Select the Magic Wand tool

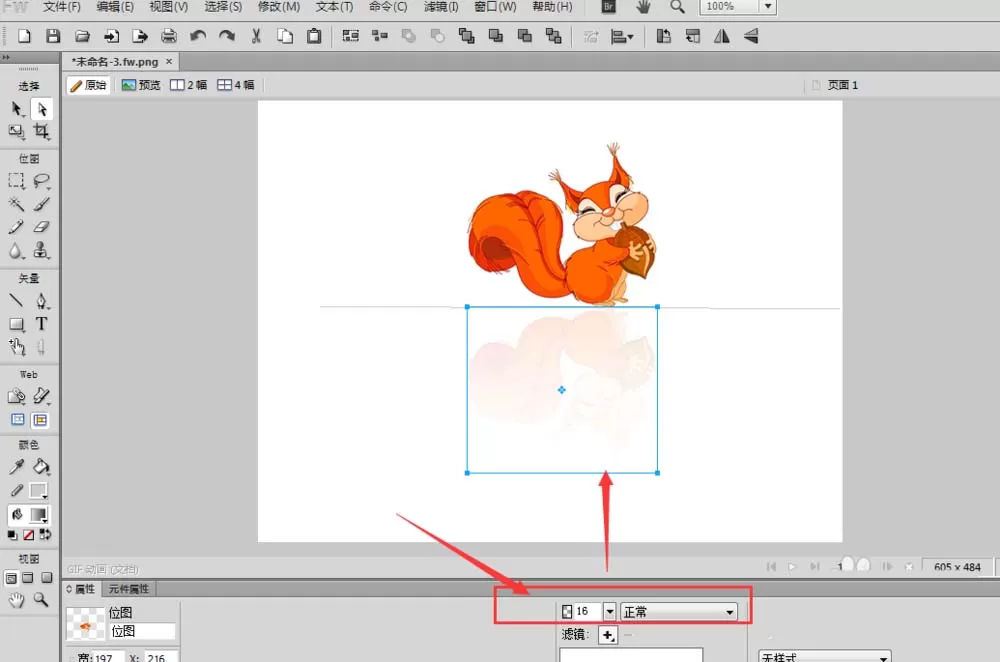click(x=16, y=204)
